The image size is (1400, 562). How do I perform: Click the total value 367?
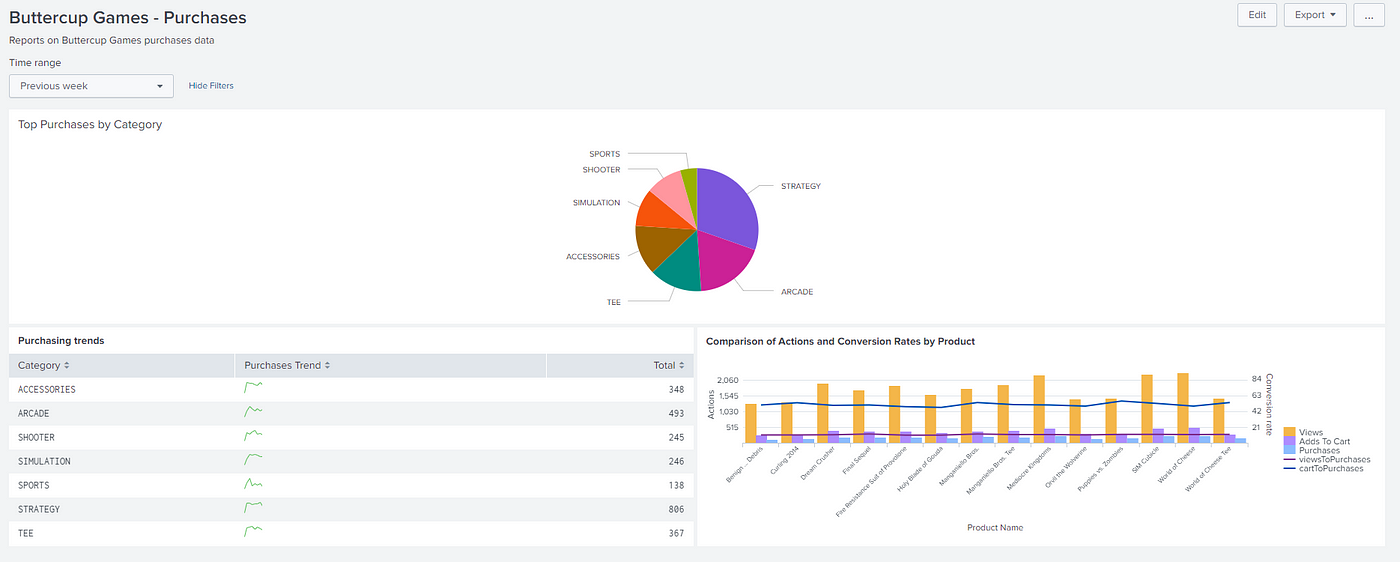[x=677, y=534]
